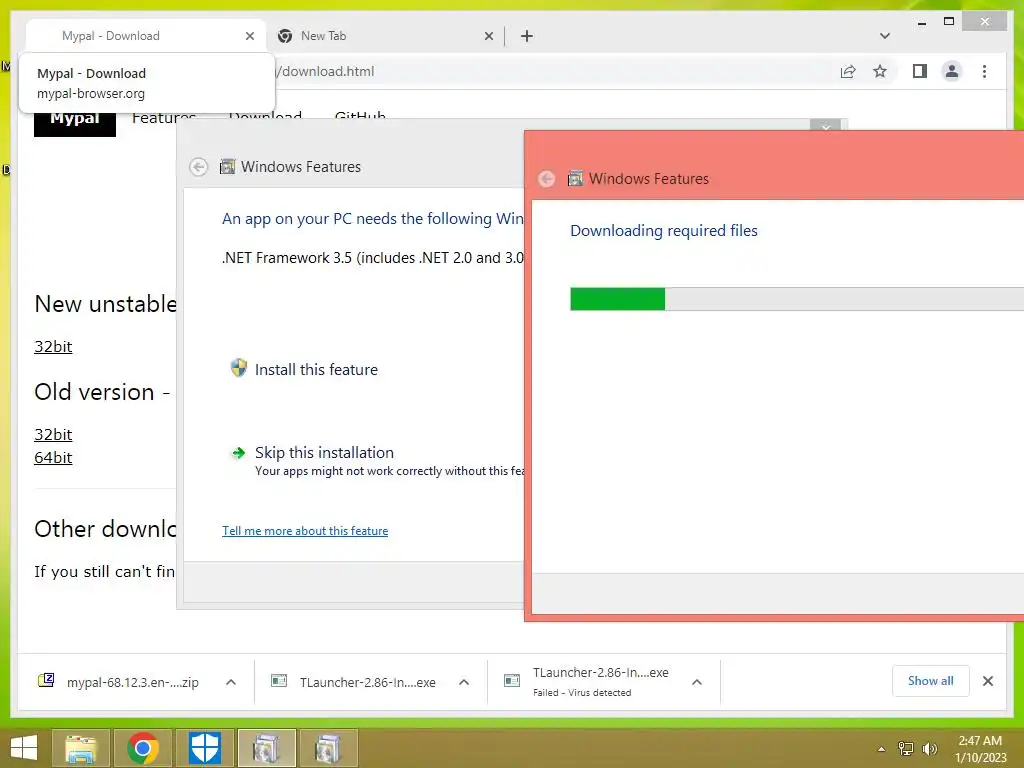The height and width of the screenshot is (768, 1024).
Task: Click 32bit link under Old version
Action: (x=53, y=434)
